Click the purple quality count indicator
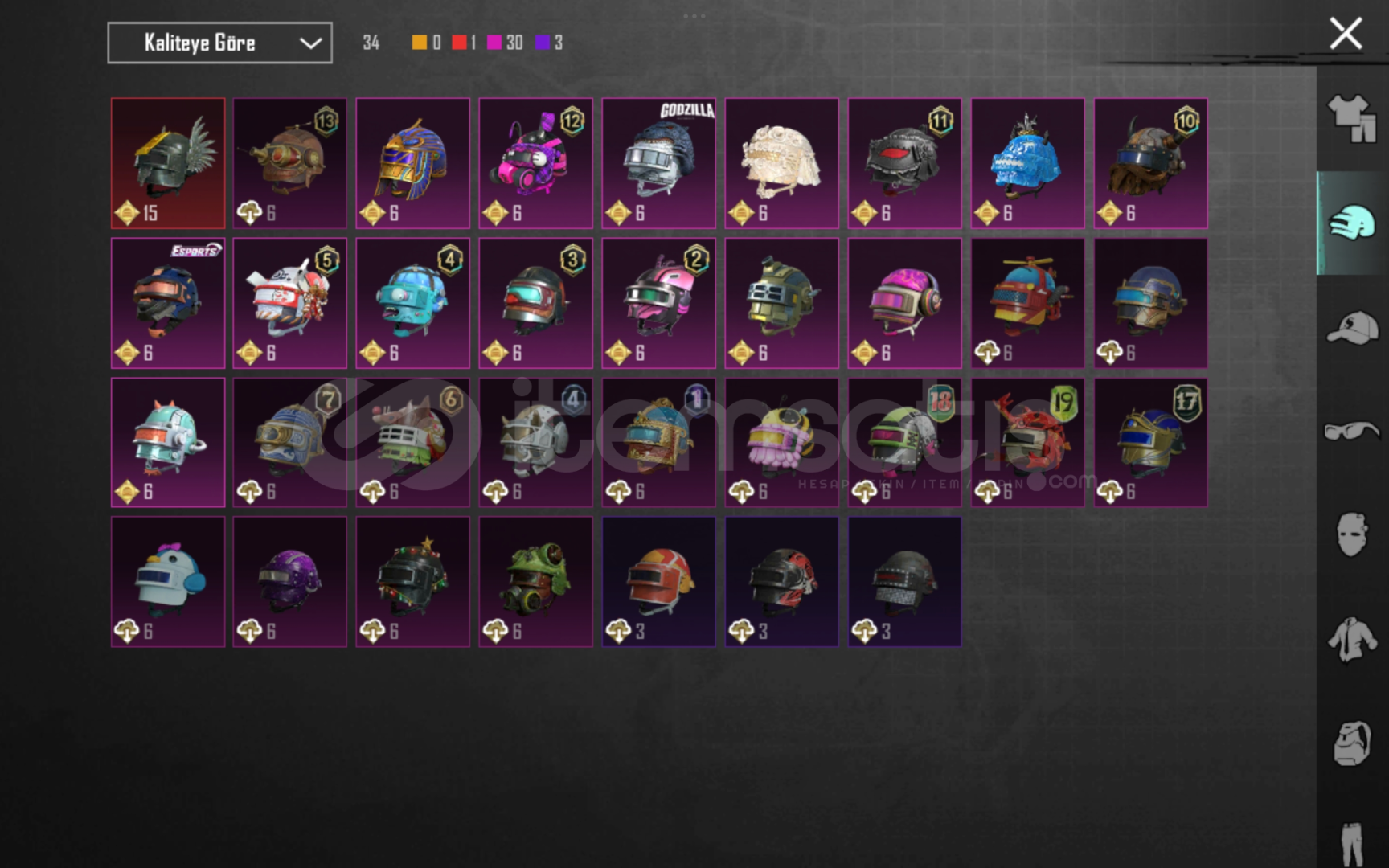The width and height of the screenshot is (1389, 868). (x=549, y=43)
